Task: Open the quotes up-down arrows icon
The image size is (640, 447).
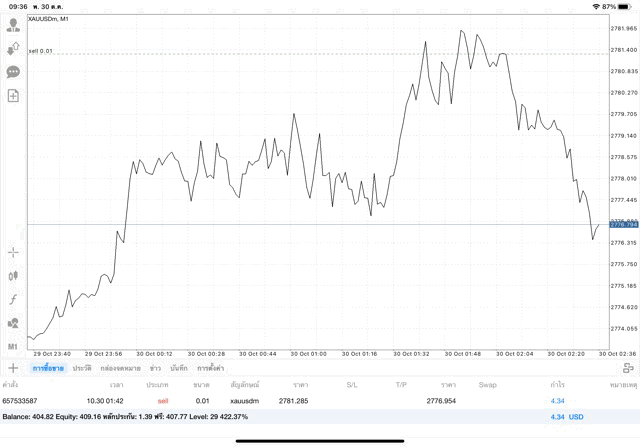Action: pyautogui.click(x=13, y=48)
